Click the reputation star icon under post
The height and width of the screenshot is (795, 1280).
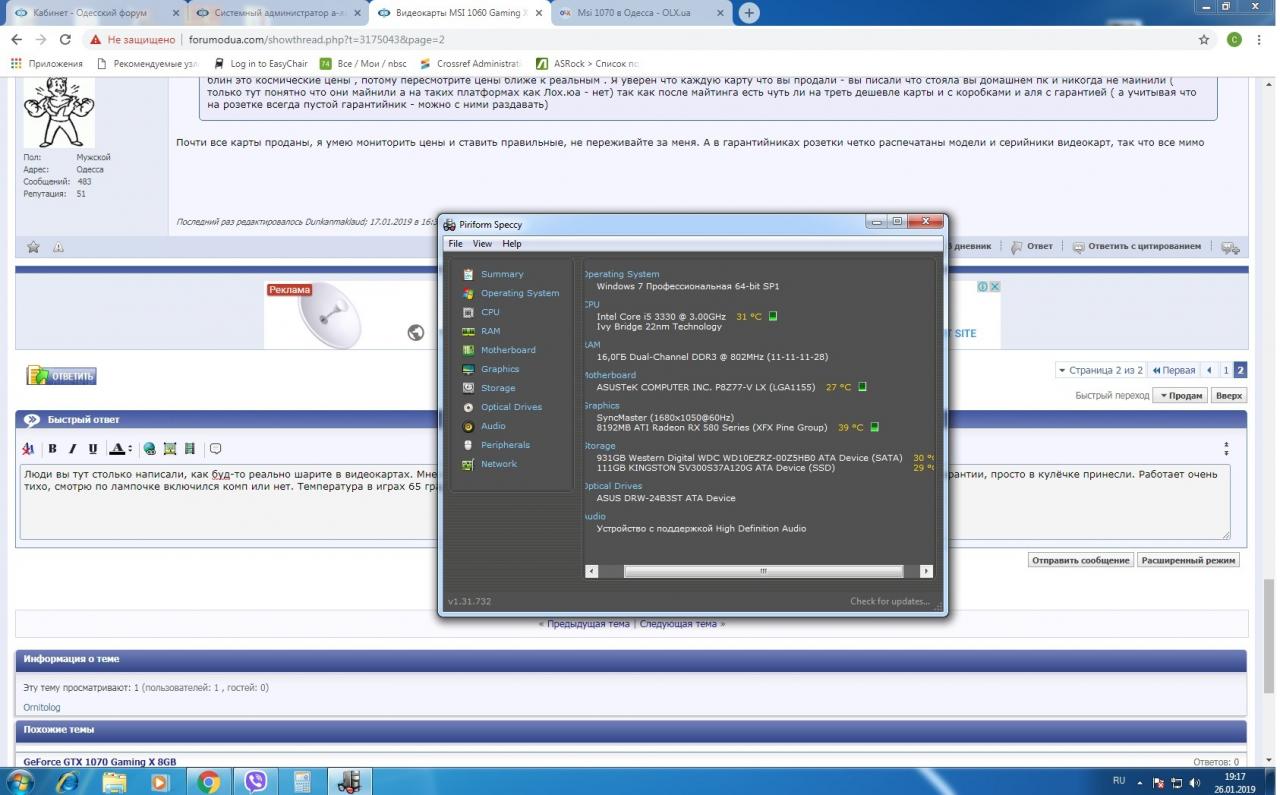[33, 247]
